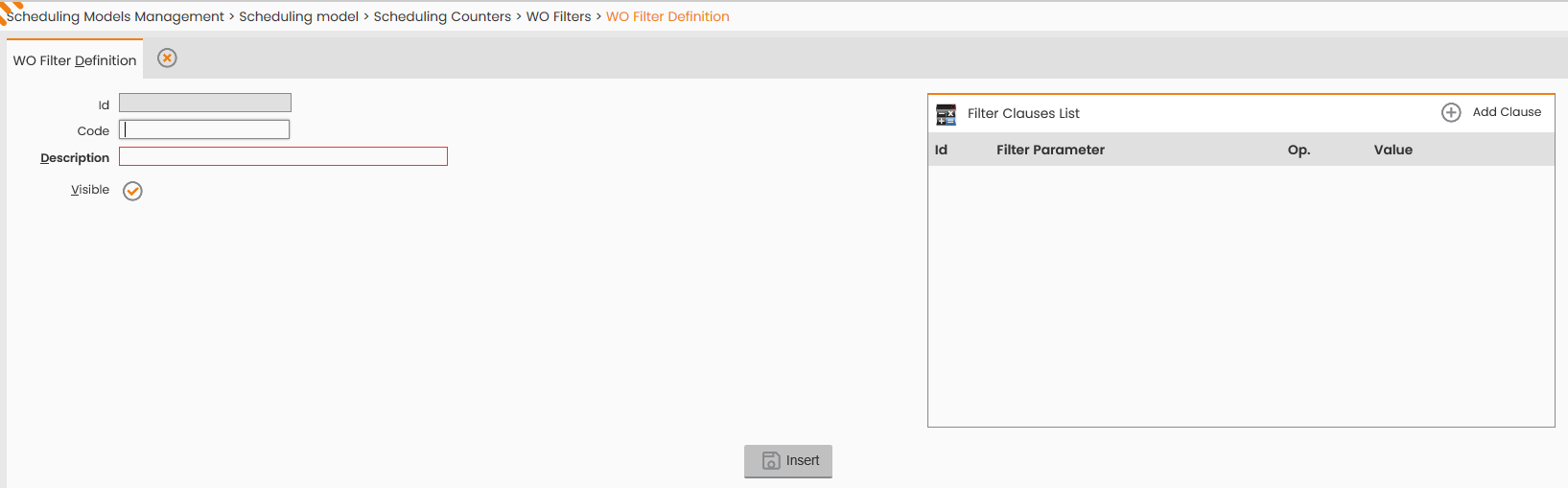Click the orange WO Filter Definition breadcrumb
Screen dimensions: 1568x488
pos(667,16)
